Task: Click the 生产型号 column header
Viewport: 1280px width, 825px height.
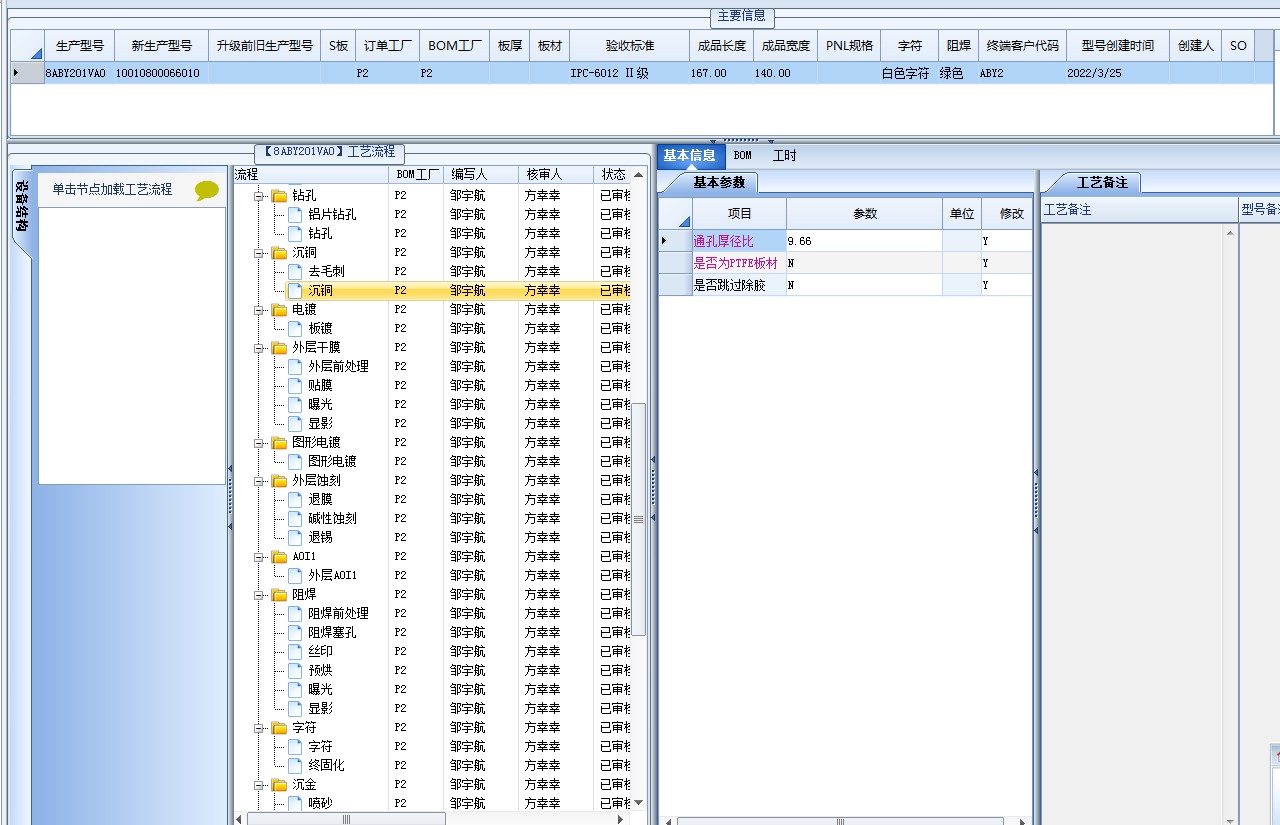Action: tap(80, 46)
